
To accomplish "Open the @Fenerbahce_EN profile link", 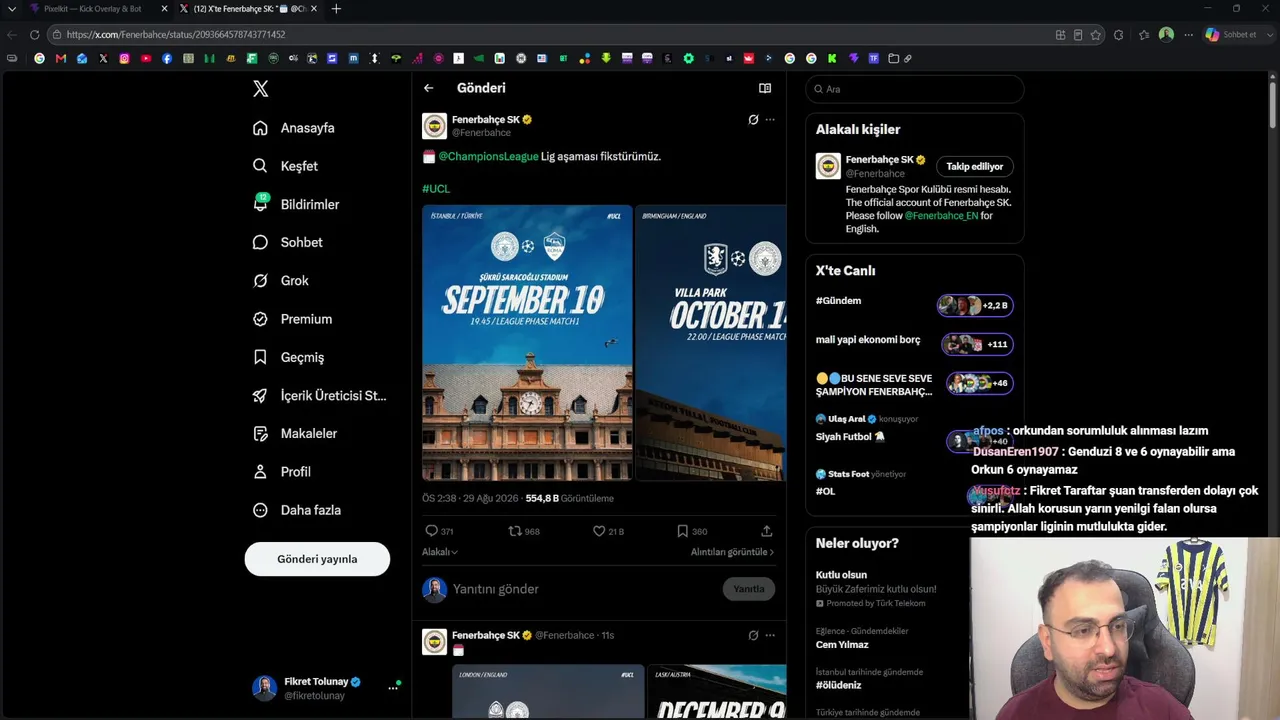I will 941,215.
